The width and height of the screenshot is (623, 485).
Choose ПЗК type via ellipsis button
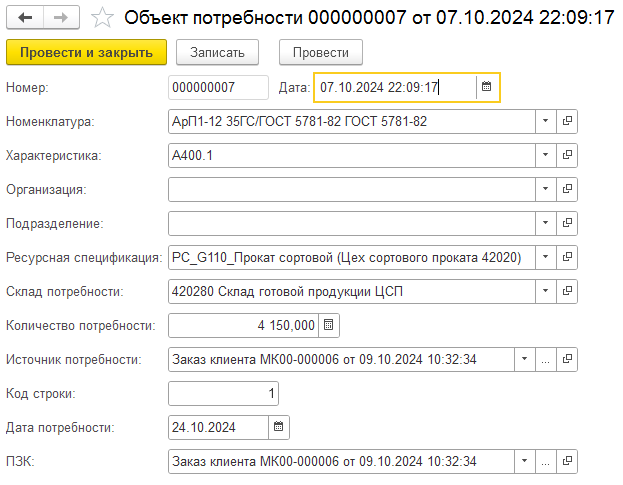tap(546, 462)
